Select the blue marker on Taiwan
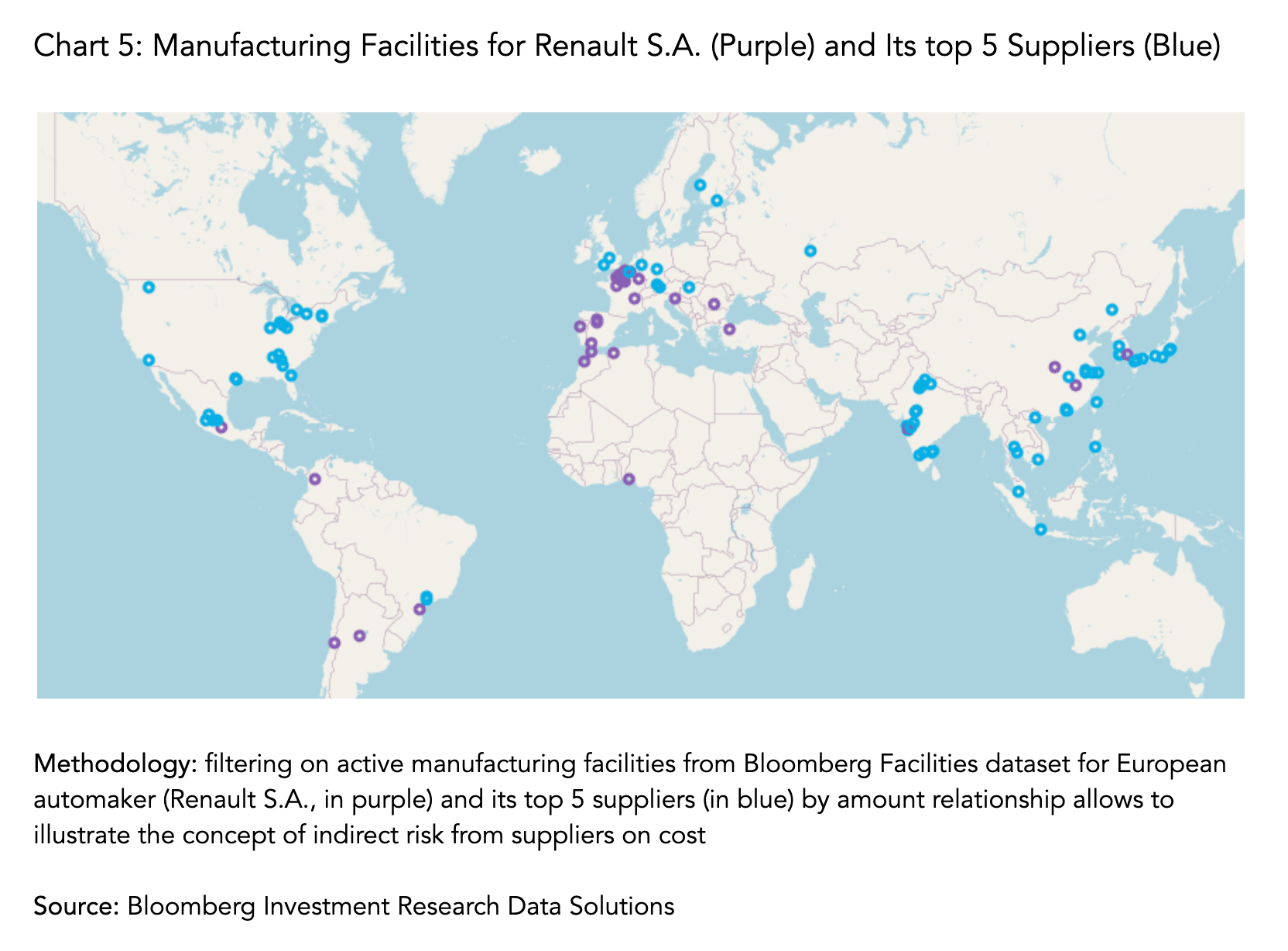The height and width of the screenshot is (951, 1288). pos(1096,402)
